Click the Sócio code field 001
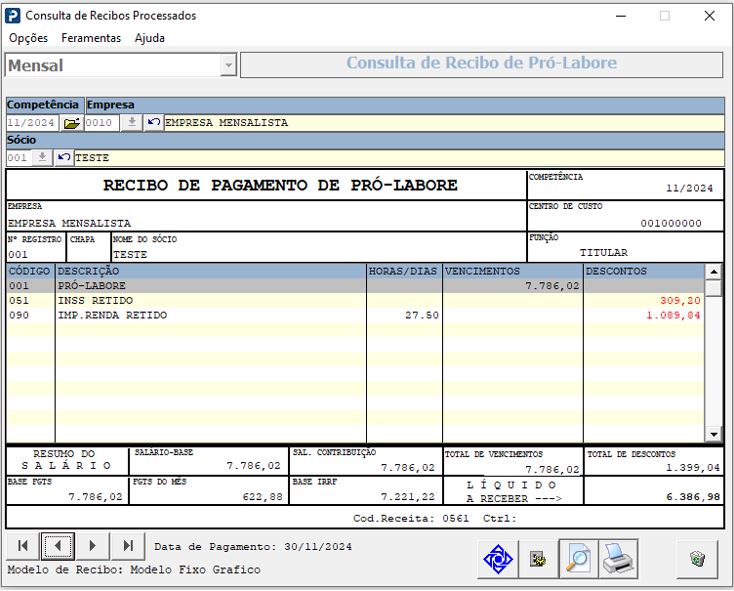Viewport: 734px width, 591px height. [19, 158]
